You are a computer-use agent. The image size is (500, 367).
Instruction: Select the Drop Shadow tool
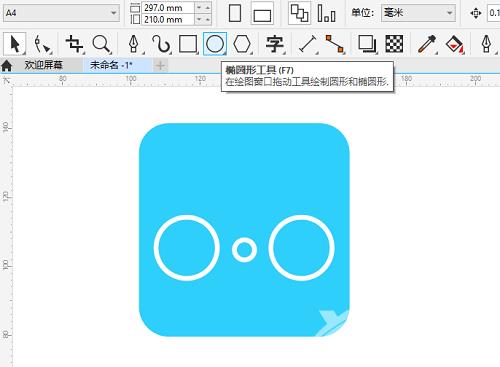click(367, 44)
